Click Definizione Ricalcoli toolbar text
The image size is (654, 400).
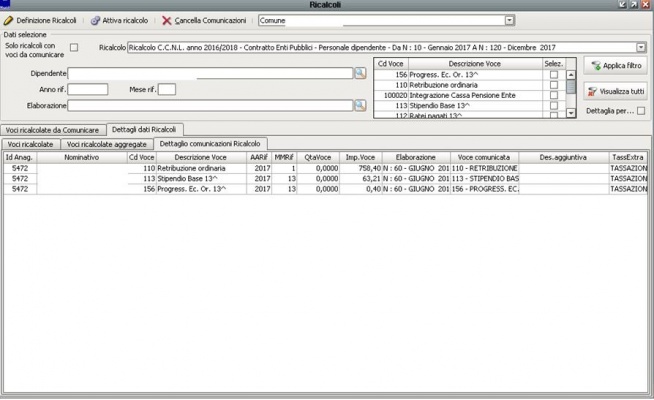point(46,20)
